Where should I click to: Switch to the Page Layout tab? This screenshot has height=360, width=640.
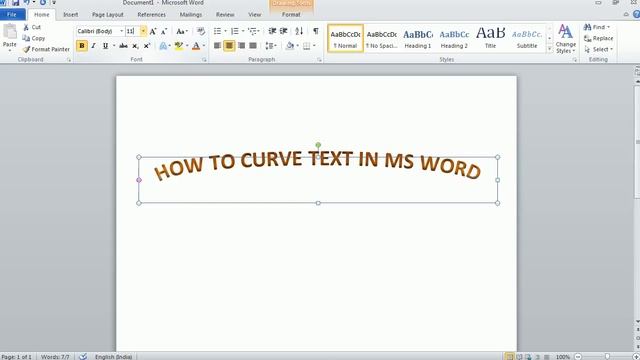pos(108,15)
